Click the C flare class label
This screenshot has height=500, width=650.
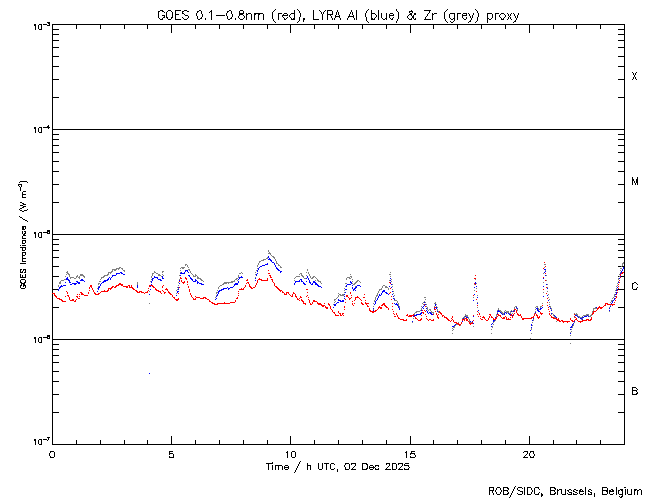click(635, 287)
